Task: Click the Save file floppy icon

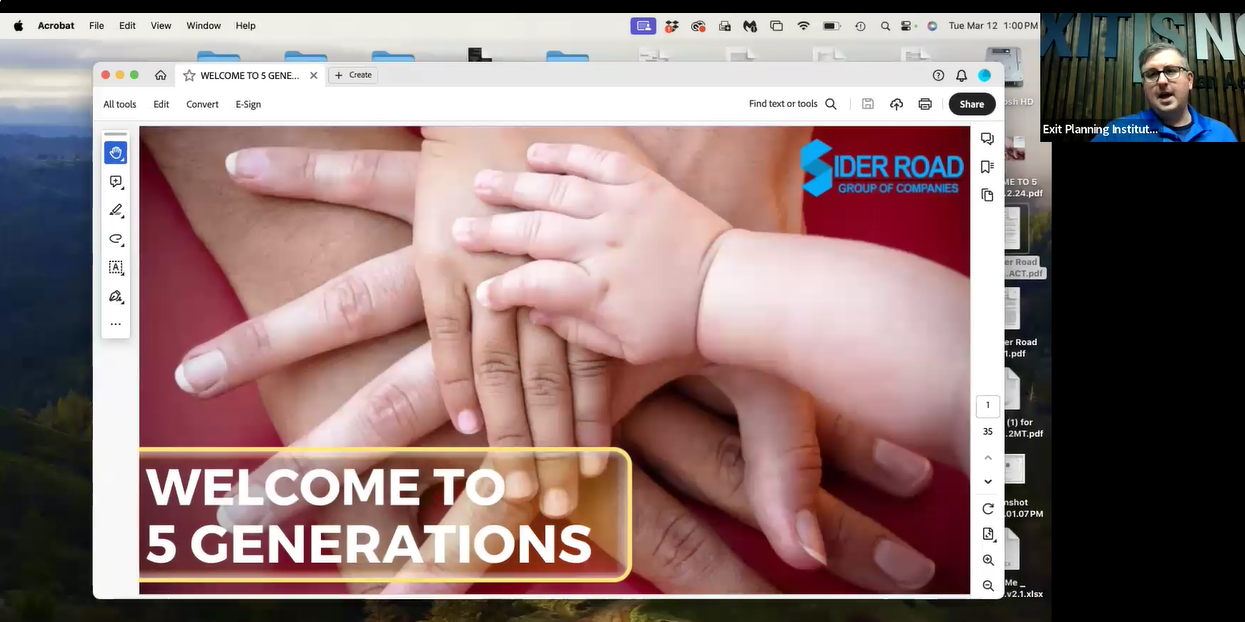Action: (868, 104)
